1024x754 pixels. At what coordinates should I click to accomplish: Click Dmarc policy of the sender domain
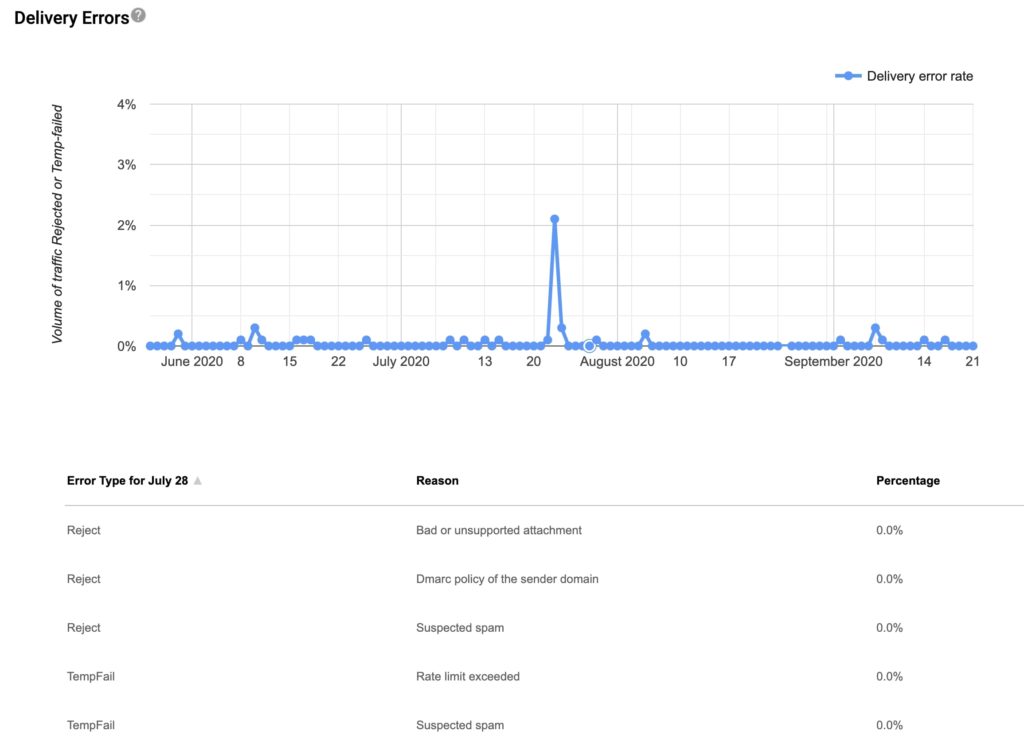(507, 579)
